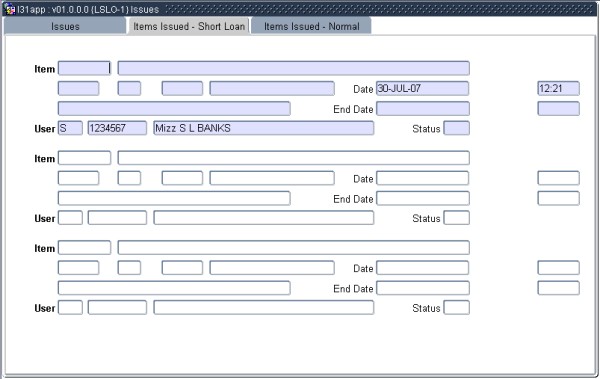Screen dimensions: 600x379
Task: Click the item description field in the second record
Action: (293, 158)
